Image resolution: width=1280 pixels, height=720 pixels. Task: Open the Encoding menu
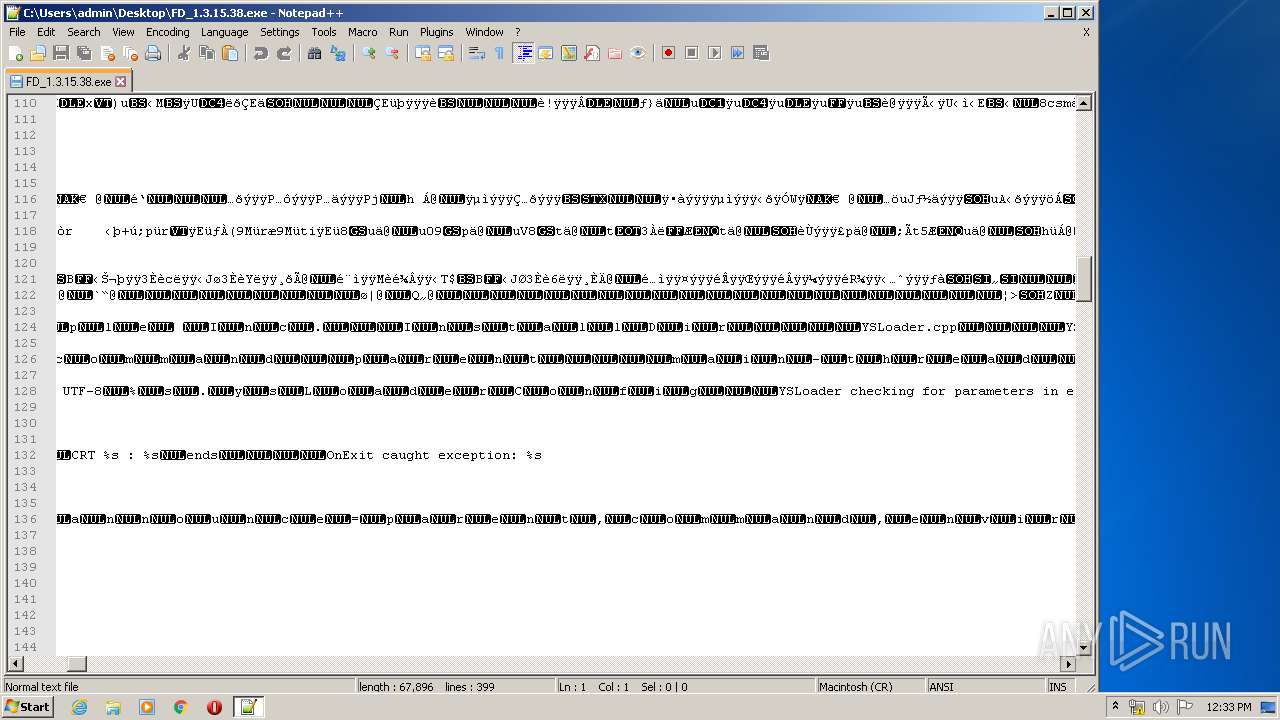167,32
